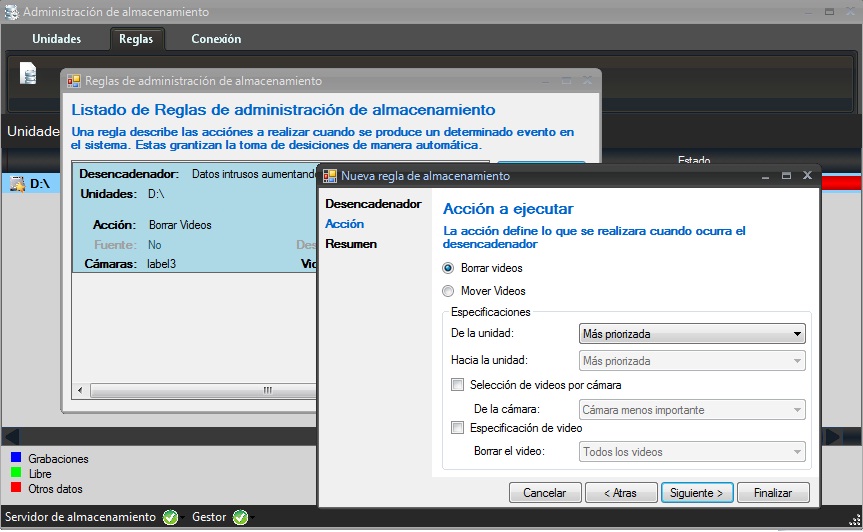Expand the De la cámara combo box

692,409
